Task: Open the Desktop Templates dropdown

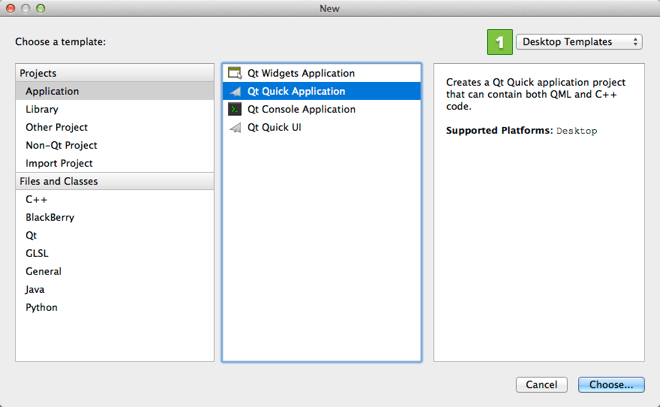Action: click(x=580, y=42)
